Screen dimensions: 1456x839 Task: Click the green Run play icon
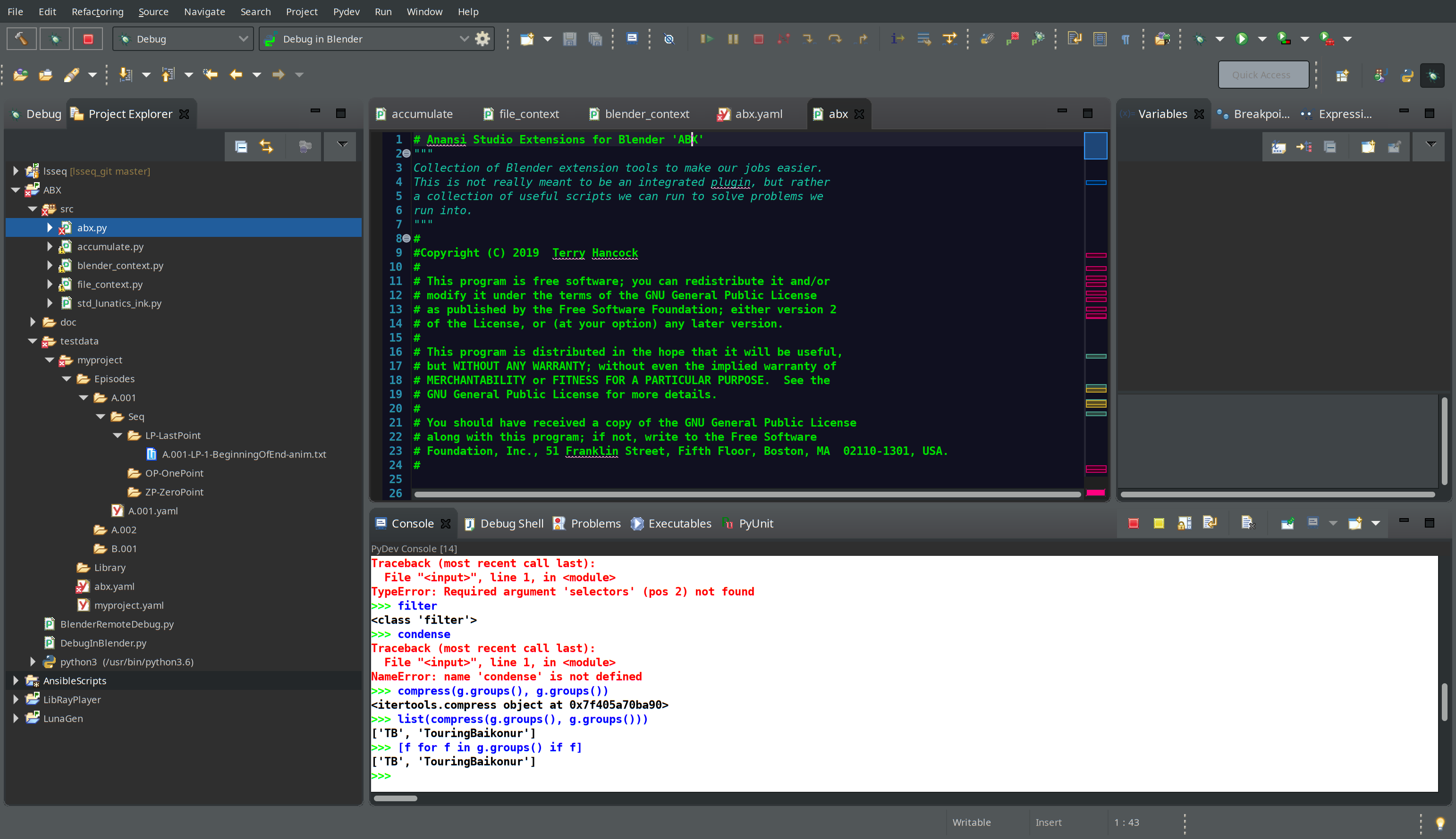coord(1242,39)
